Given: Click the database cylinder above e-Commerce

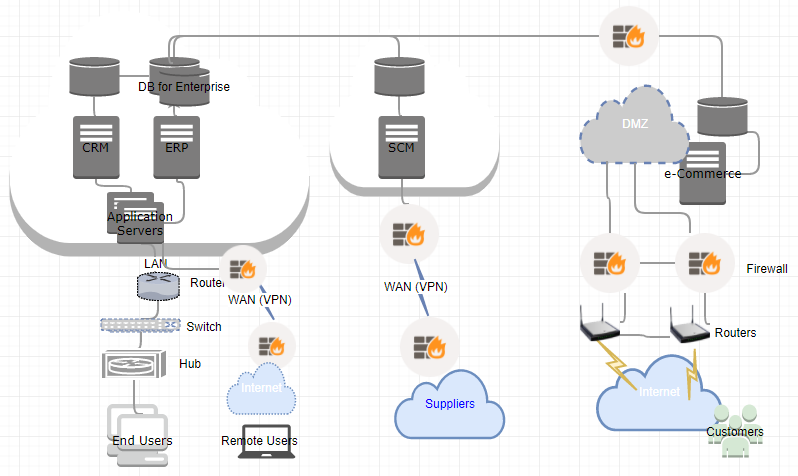Looking at the screenshot, I should pos(722,117).
